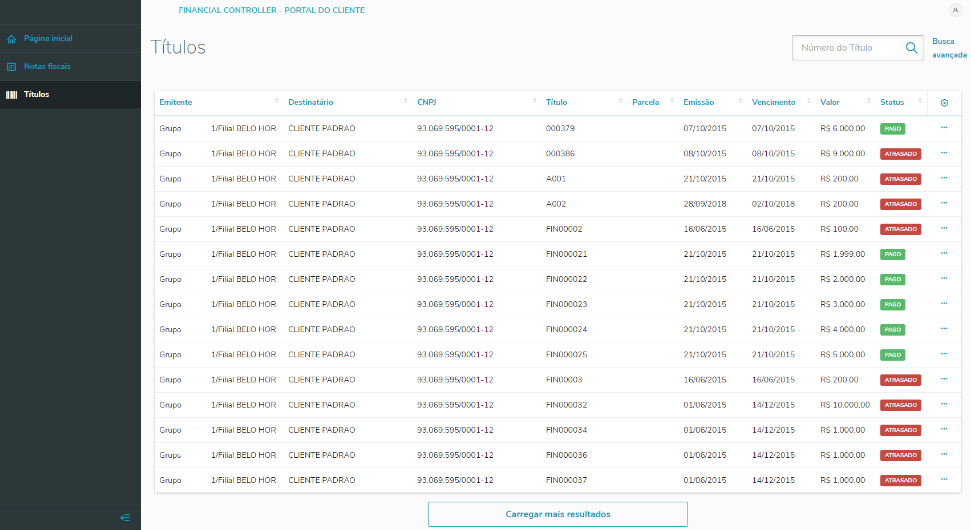Viewport: 971px width, 530px height.
Task: Open table column settings gear
Action: (944, 103)
